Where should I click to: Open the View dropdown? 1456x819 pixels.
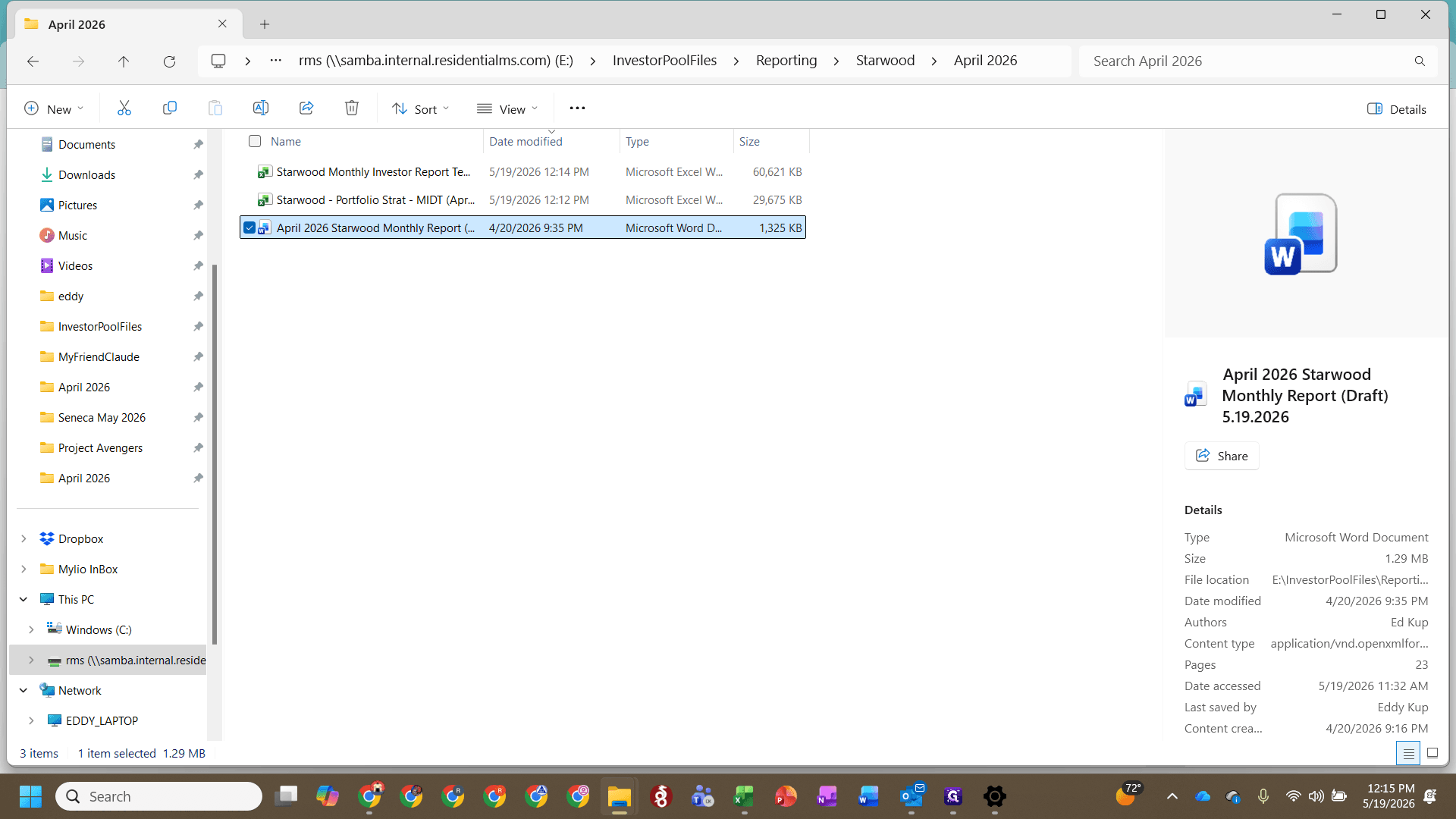pyautogui.click(x=507, y=109)
